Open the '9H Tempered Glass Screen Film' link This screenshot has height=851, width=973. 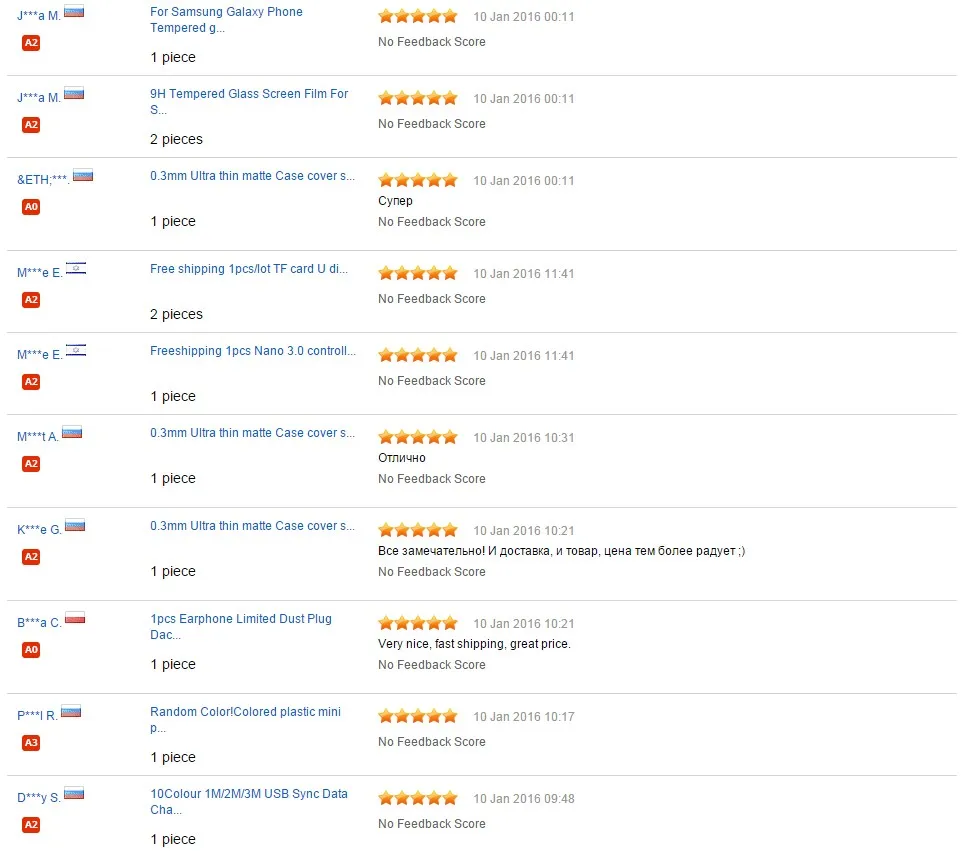pyautogui.click(x=249, y=101)
